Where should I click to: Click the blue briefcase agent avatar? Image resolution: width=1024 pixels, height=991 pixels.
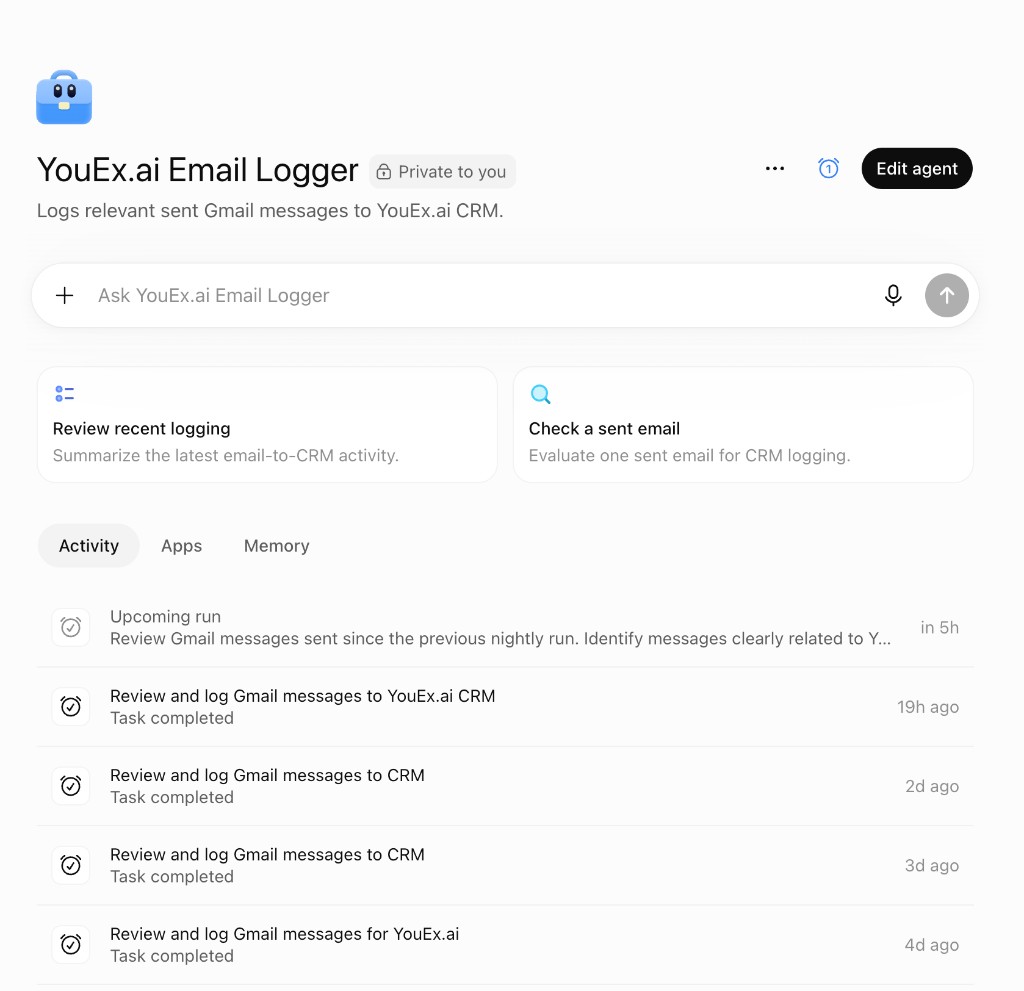[64, 97]
